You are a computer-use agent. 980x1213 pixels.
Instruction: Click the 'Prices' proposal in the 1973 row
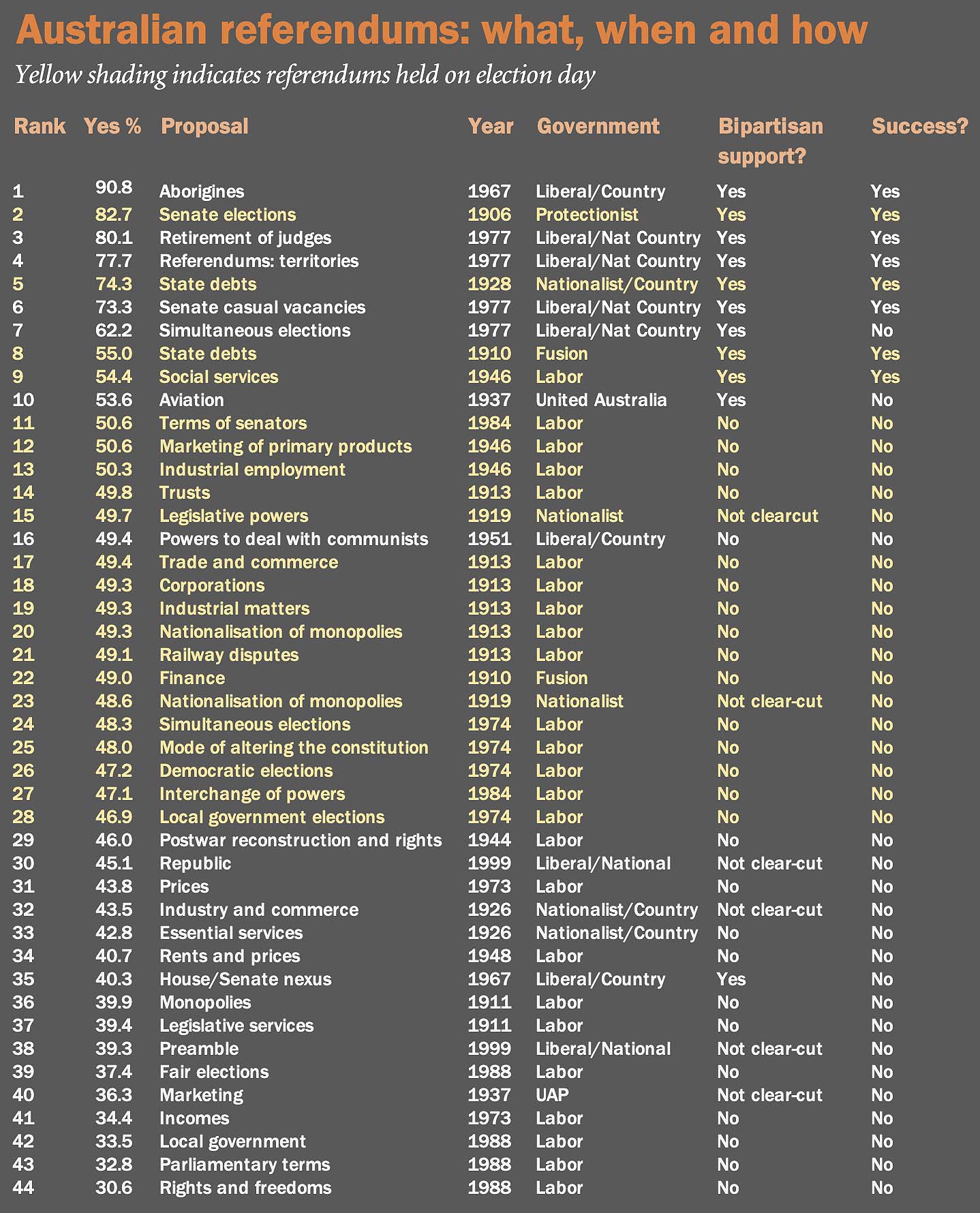[x=184, y=887]
